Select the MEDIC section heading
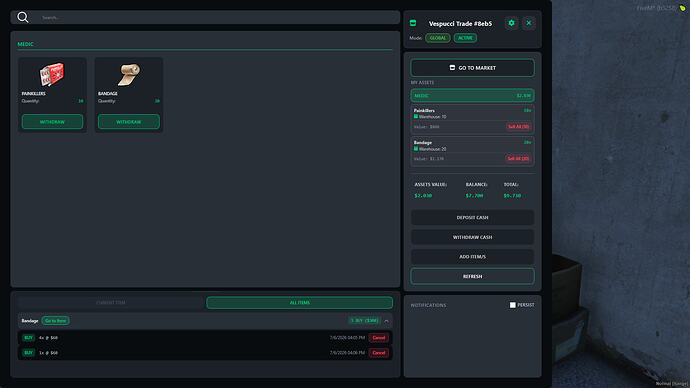 point(26,44)
